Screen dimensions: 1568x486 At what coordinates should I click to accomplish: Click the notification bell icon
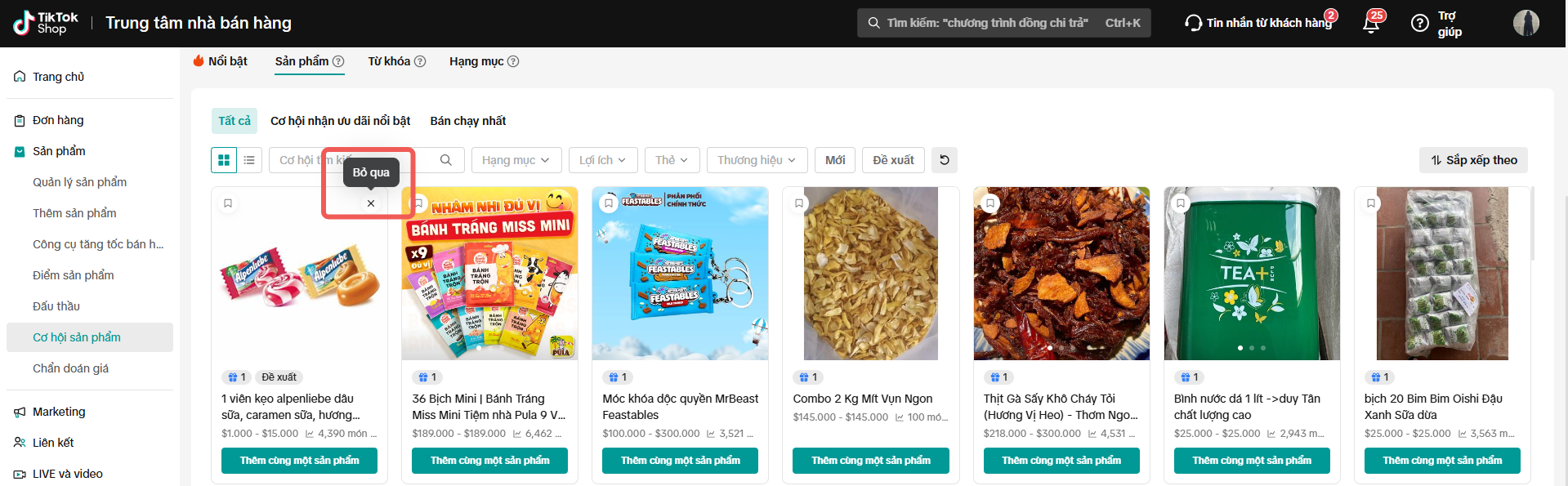pos(1371,24)
